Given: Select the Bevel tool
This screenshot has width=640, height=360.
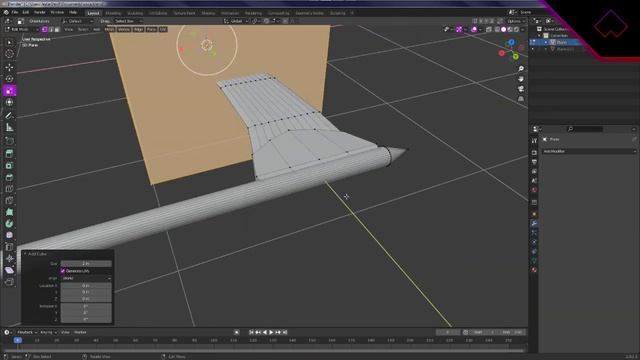Looking at the screenshot, I should point(9,177).
